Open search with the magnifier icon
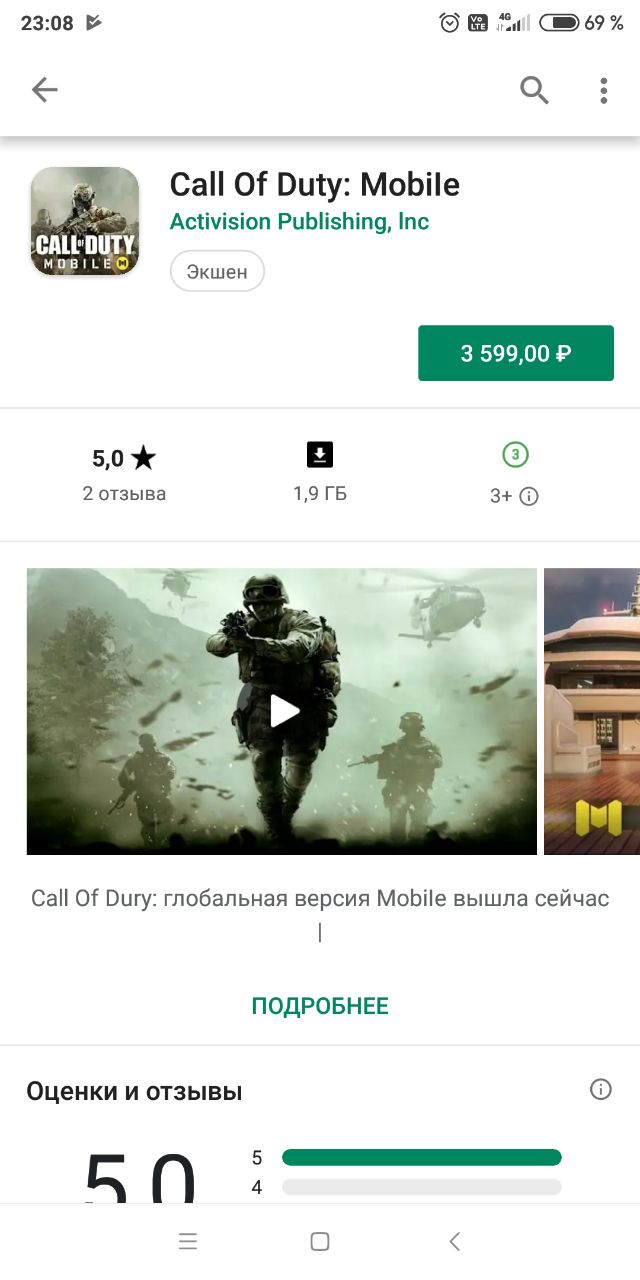Screen dimensions: 640x1280 (x=535, y=90)
